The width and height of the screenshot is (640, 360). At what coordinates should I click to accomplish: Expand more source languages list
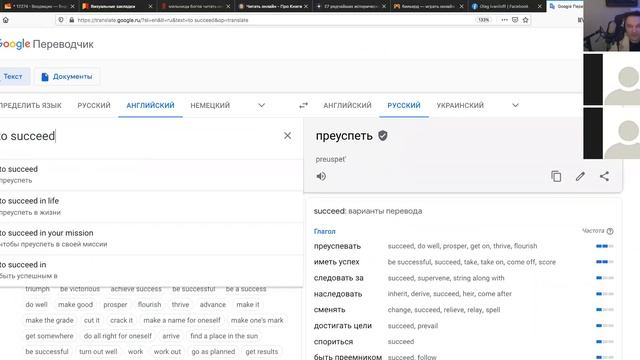pos(262,105)
